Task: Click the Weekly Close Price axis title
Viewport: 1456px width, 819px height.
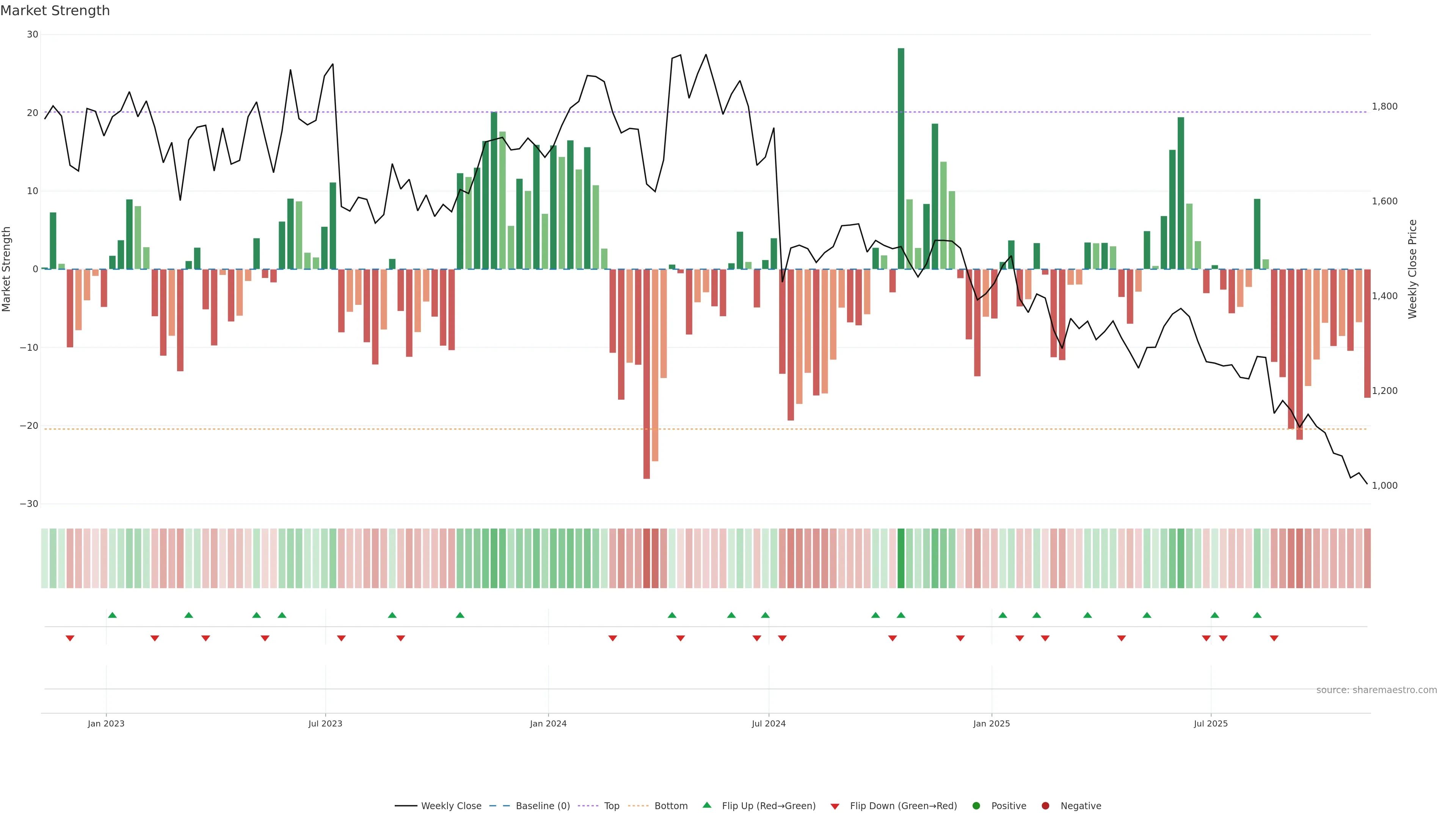Action: [1412, 269]
